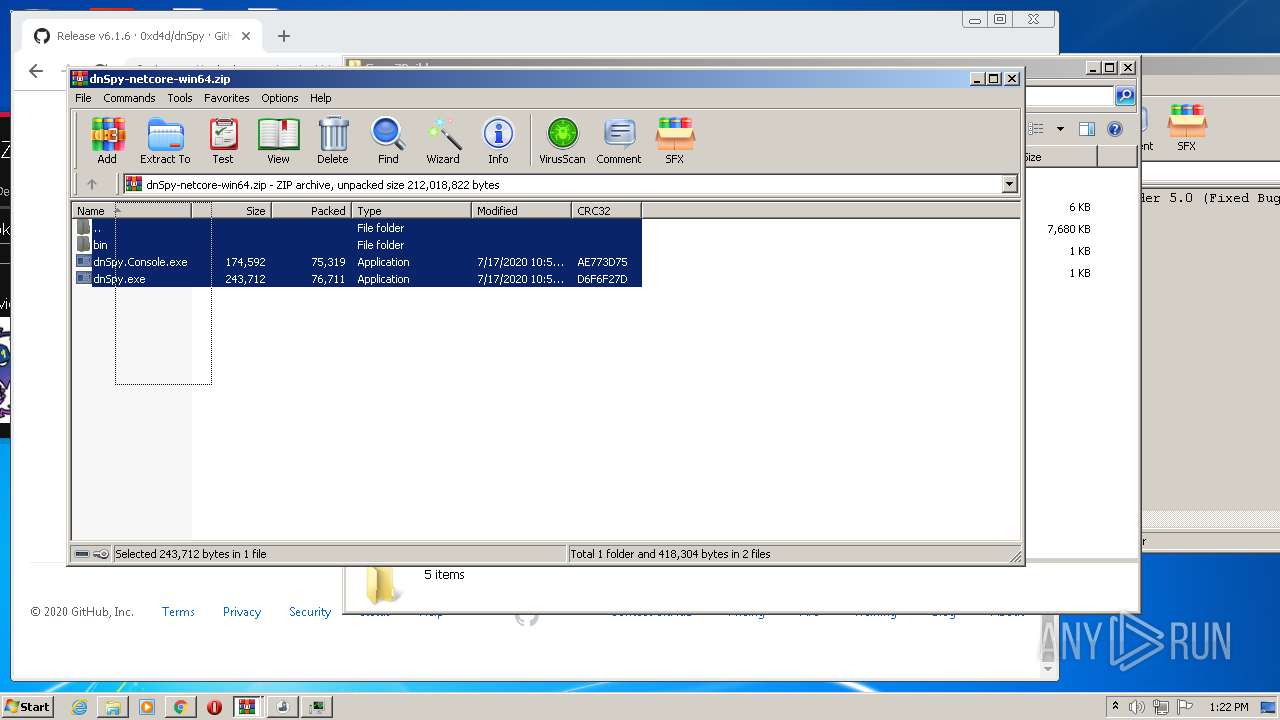Open the File menu

pos(83,98)
